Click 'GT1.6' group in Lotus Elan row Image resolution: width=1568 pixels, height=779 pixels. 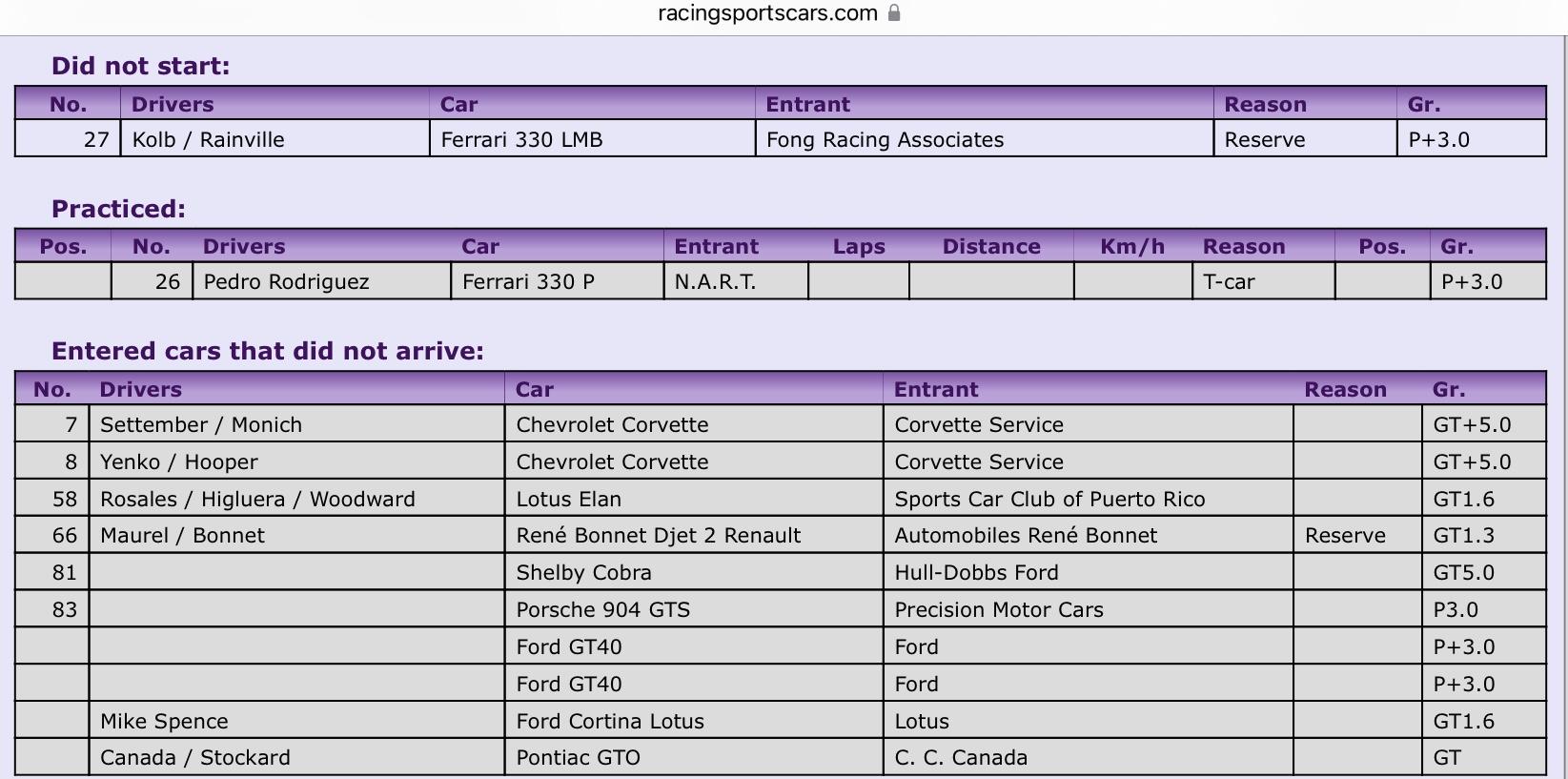[x=1483, y=499]
